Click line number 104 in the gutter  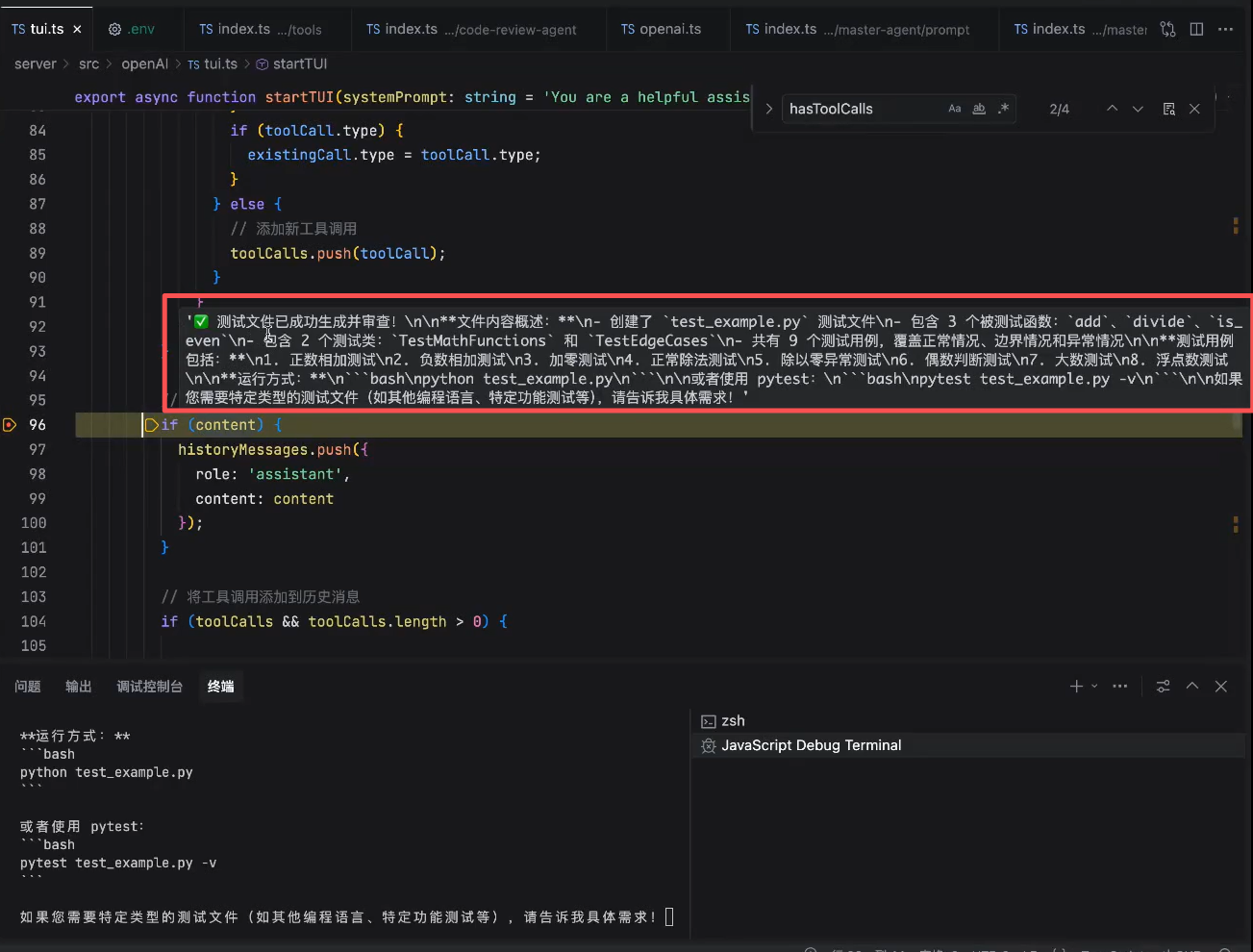click(34, 621)
